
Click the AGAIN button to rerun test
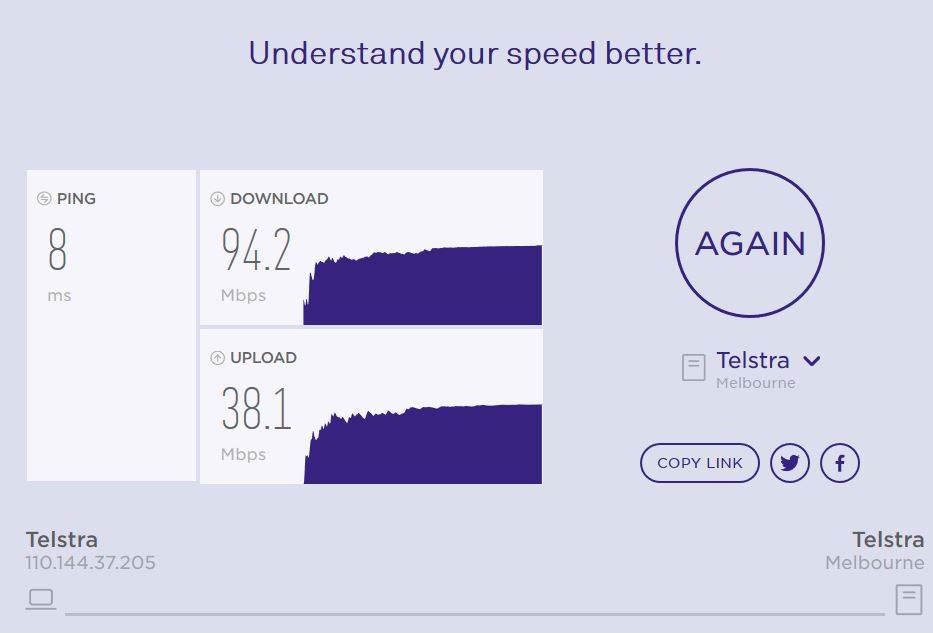point(750,243)
